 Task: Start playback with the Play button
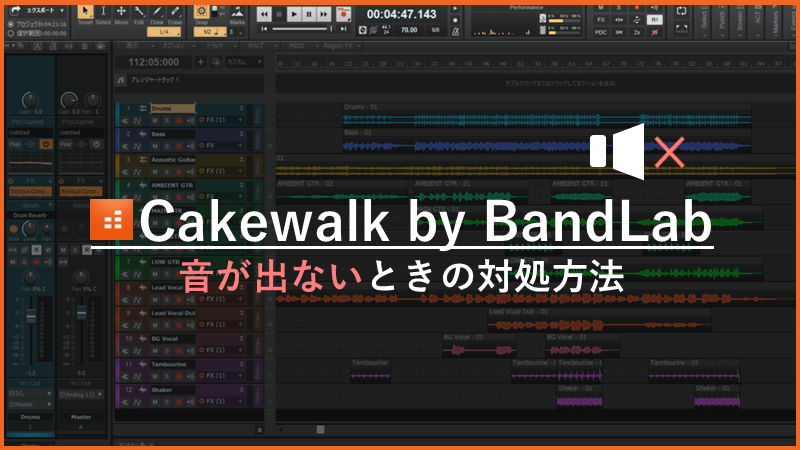click(294, 14)
